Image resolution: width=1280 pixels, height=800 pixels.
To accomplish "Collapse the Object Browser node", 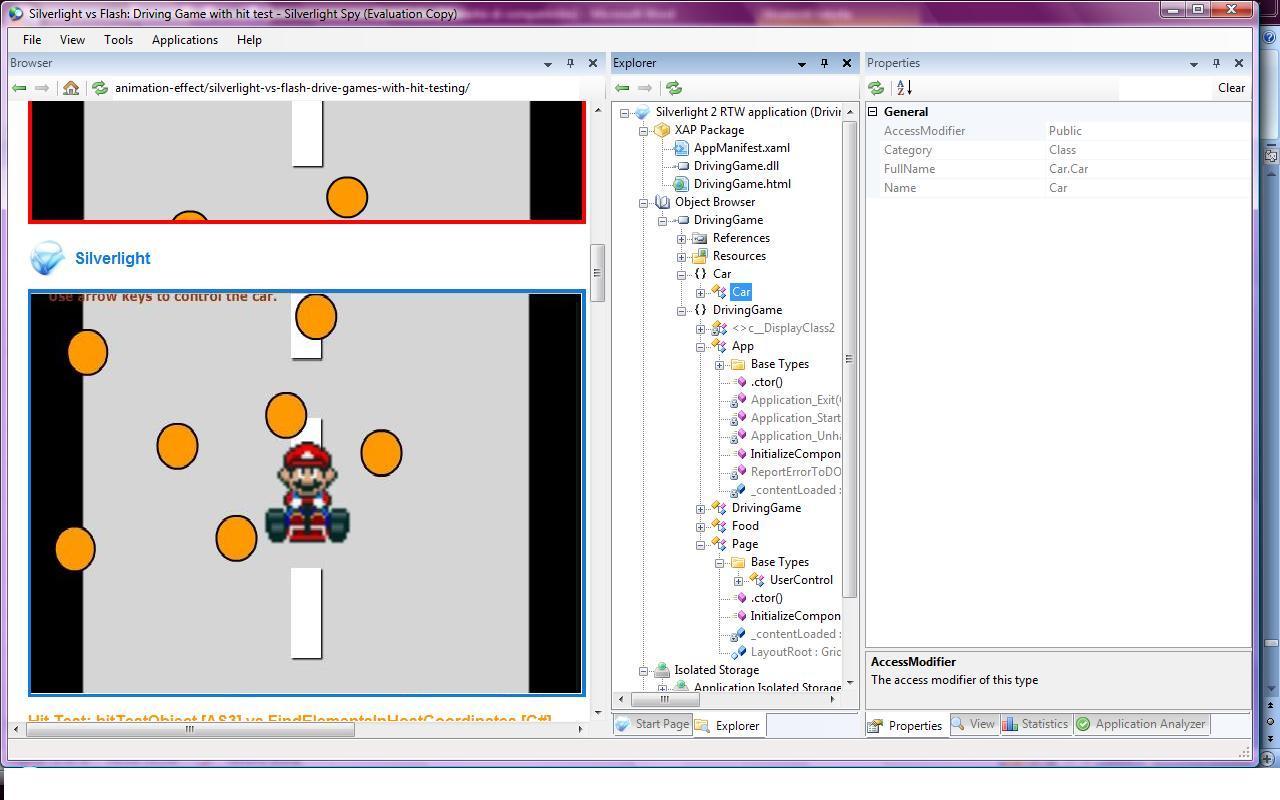I will pyautogui.click(x=644, y=202).
